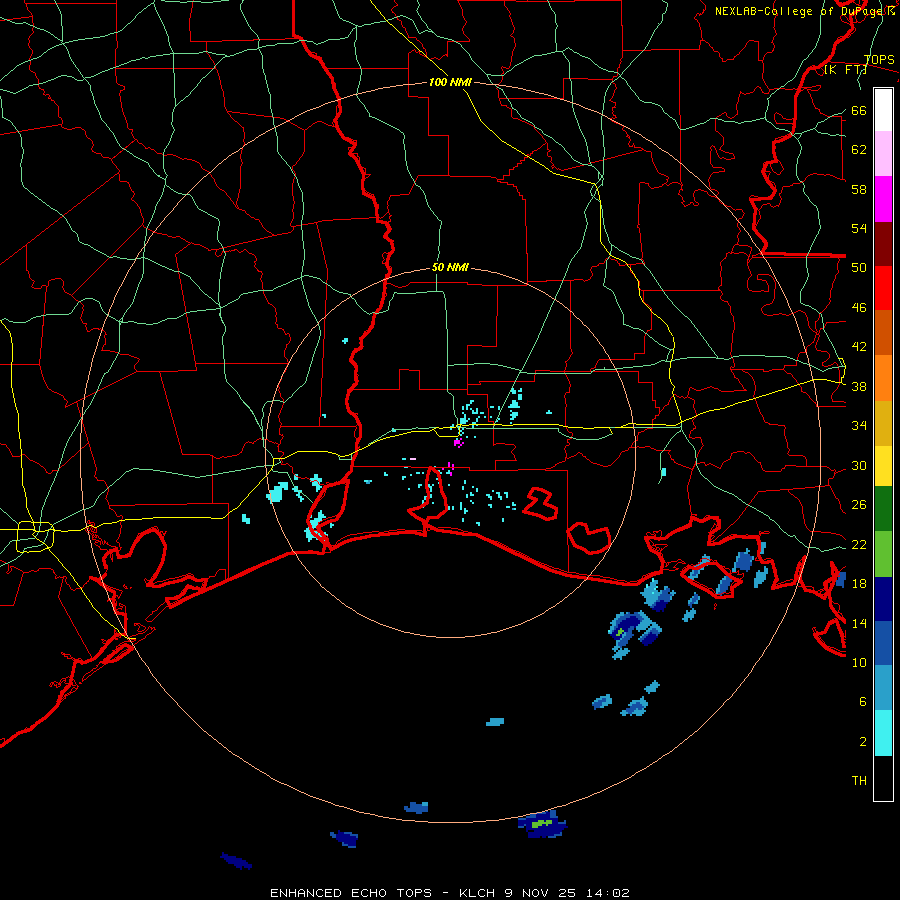This screenshot has height=900, width=900.
Task: Click the "9 NOV 25" date in caption
Action: pos(542,893)
